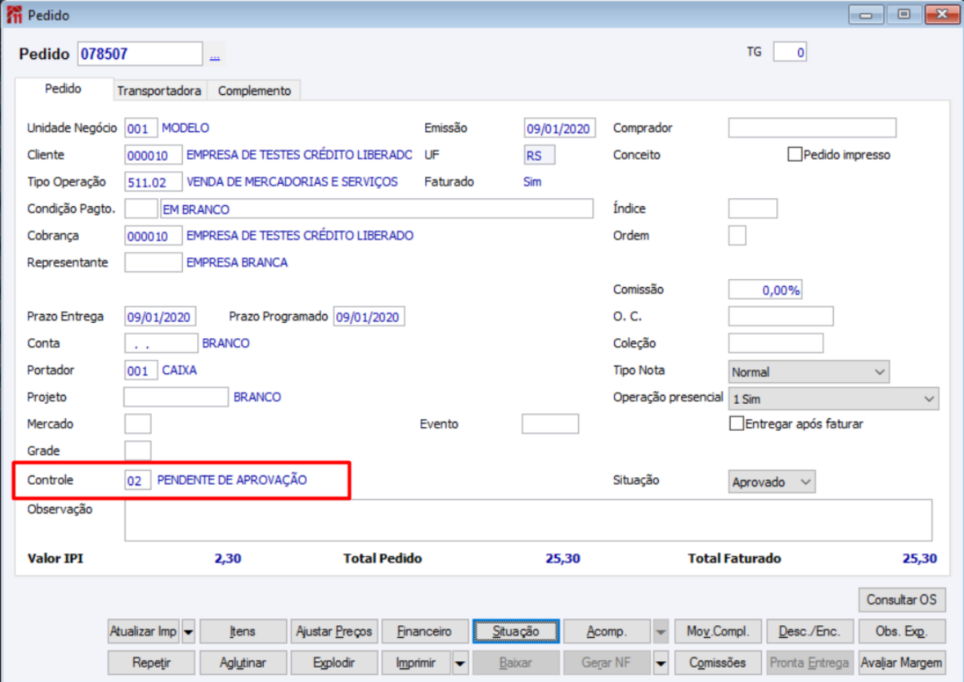Click the Observação text area

tap(528, 521)
